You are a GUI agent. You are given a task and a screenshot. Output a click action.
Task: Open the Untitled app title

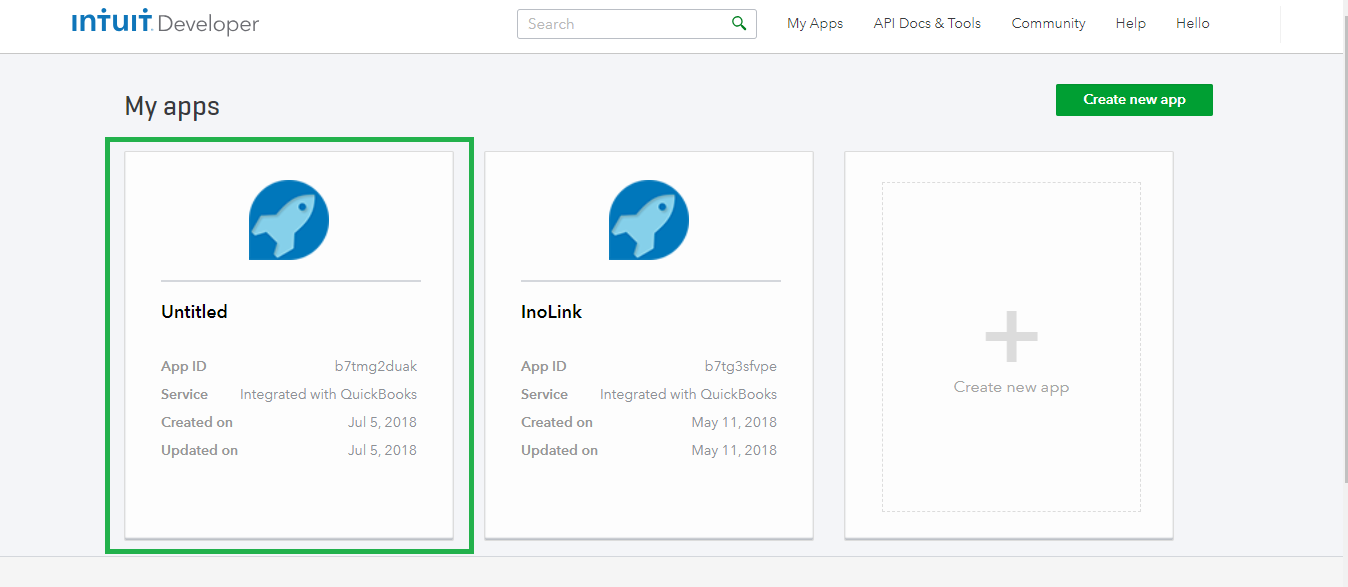[x=194, y=312]
